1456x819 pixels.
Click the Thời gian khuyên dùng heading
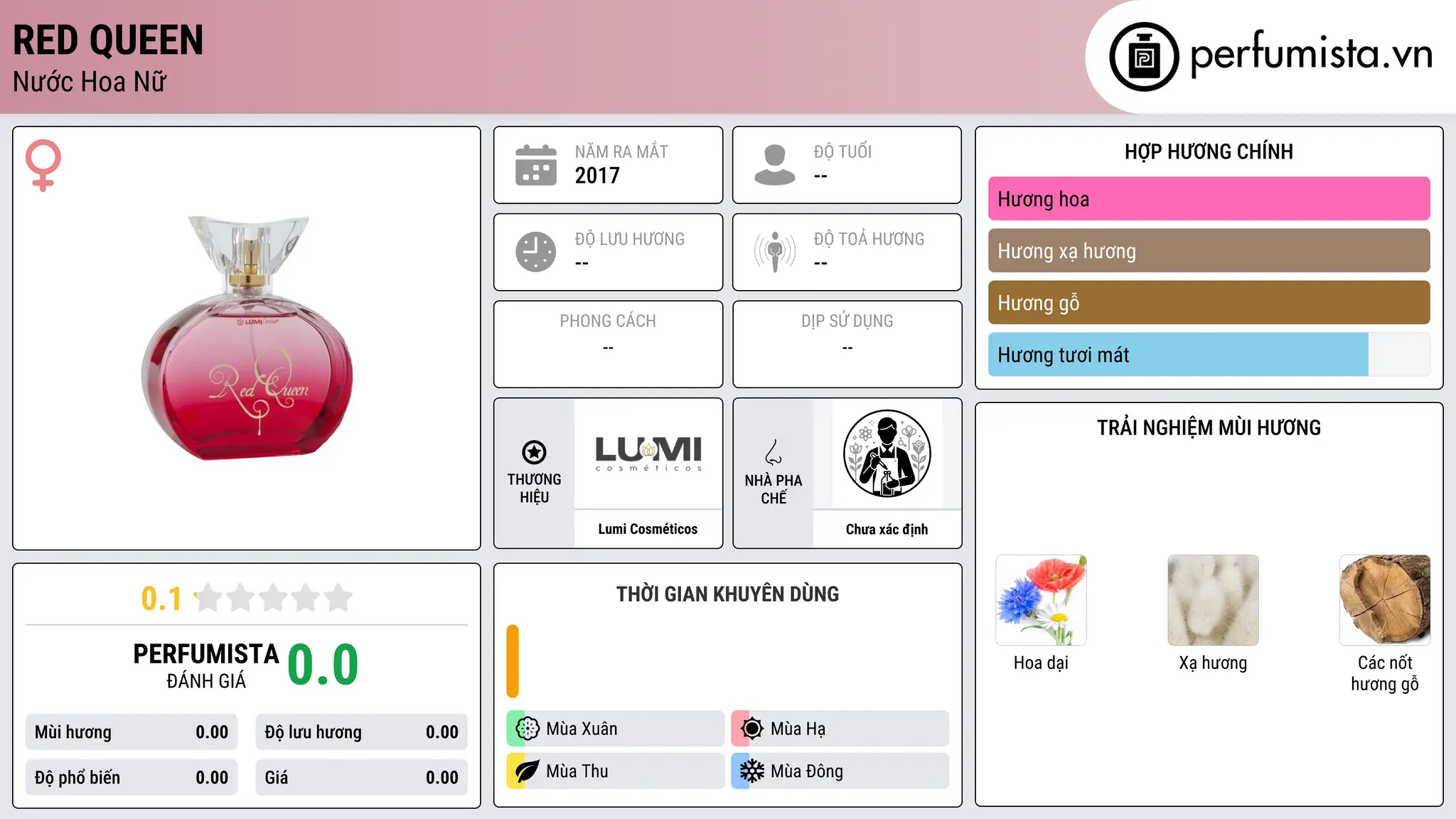tap(728, 594)
